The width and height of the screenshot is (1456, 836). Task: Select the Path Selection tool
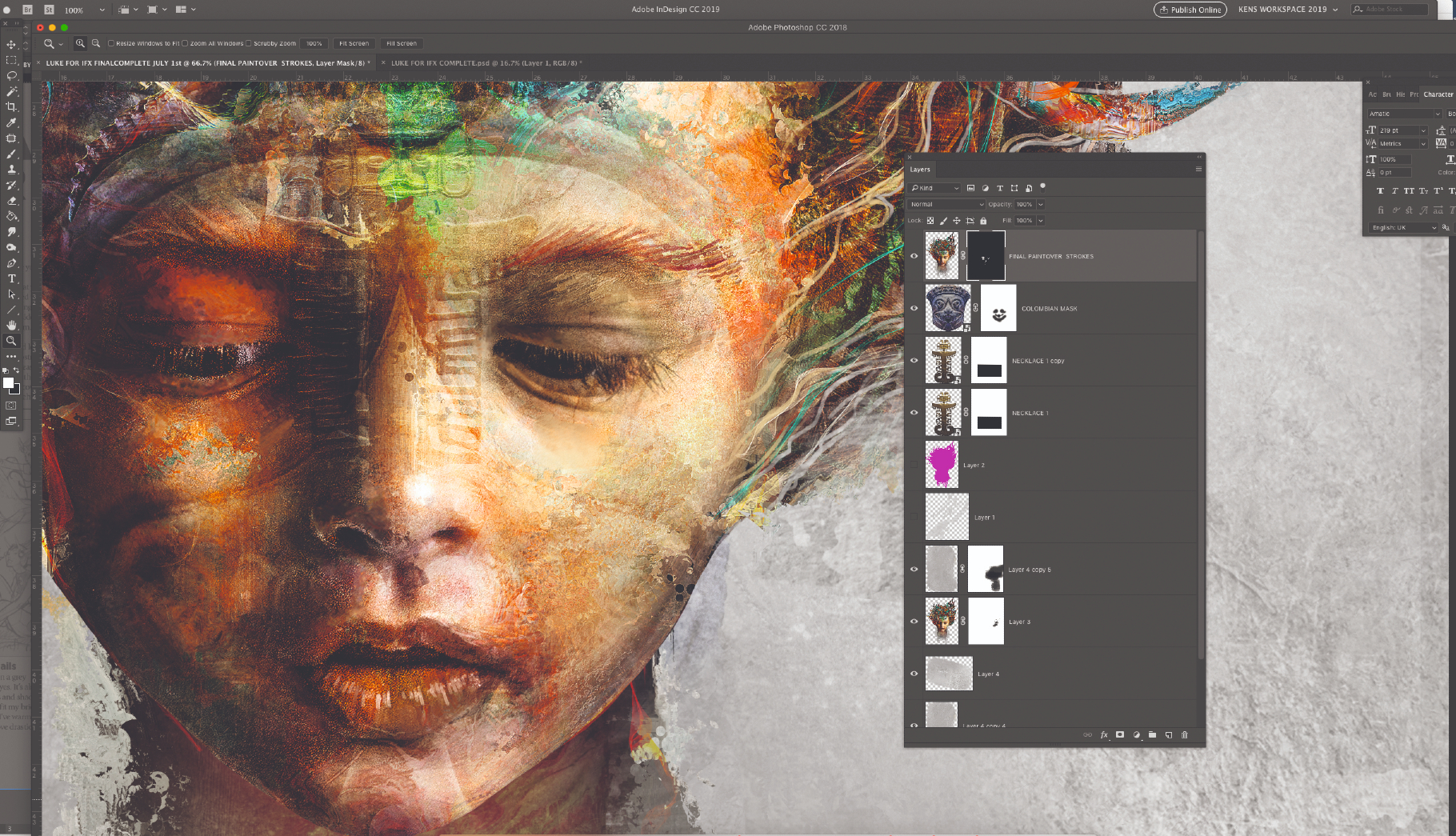click(x=11, y=294)
